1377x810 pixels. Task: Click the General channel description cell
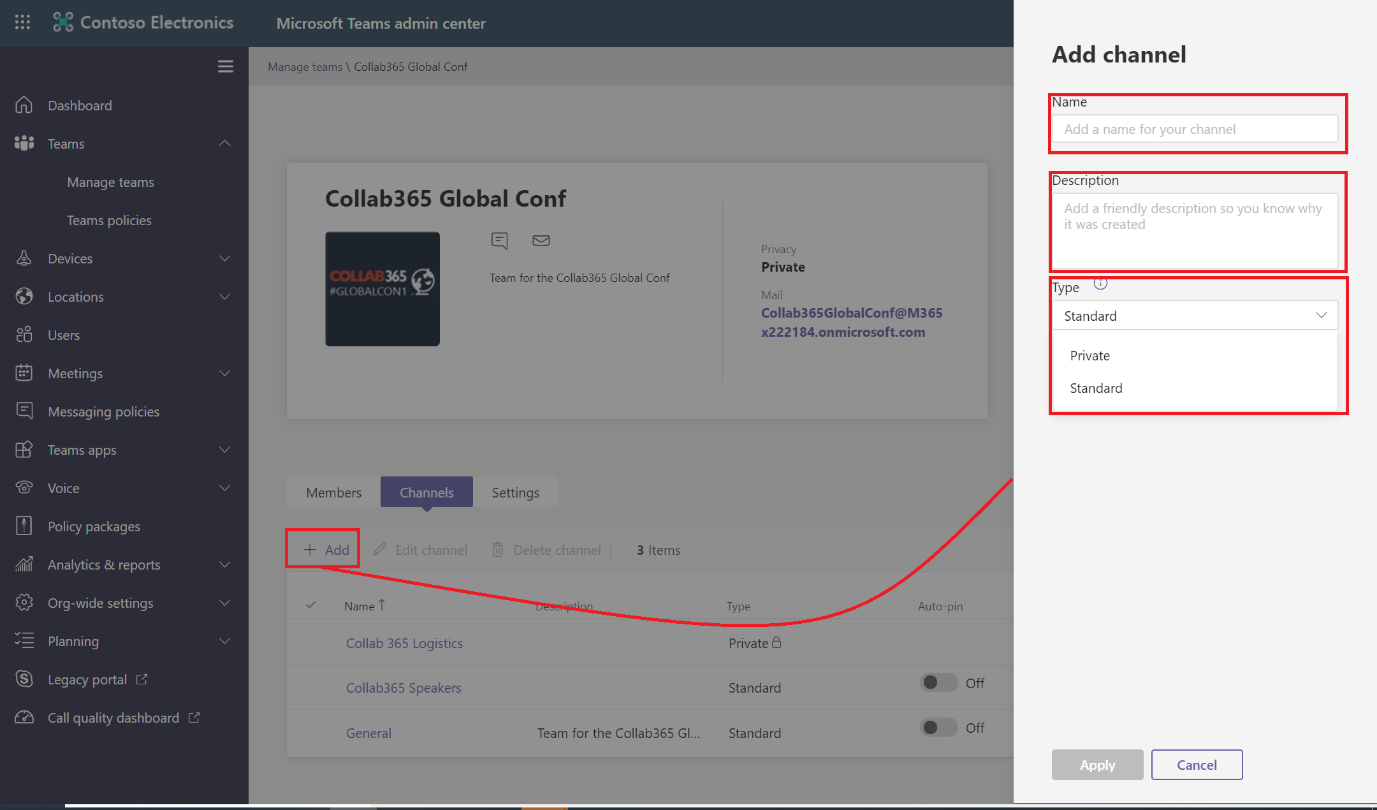pyautogui.click(x=619, y=733)
